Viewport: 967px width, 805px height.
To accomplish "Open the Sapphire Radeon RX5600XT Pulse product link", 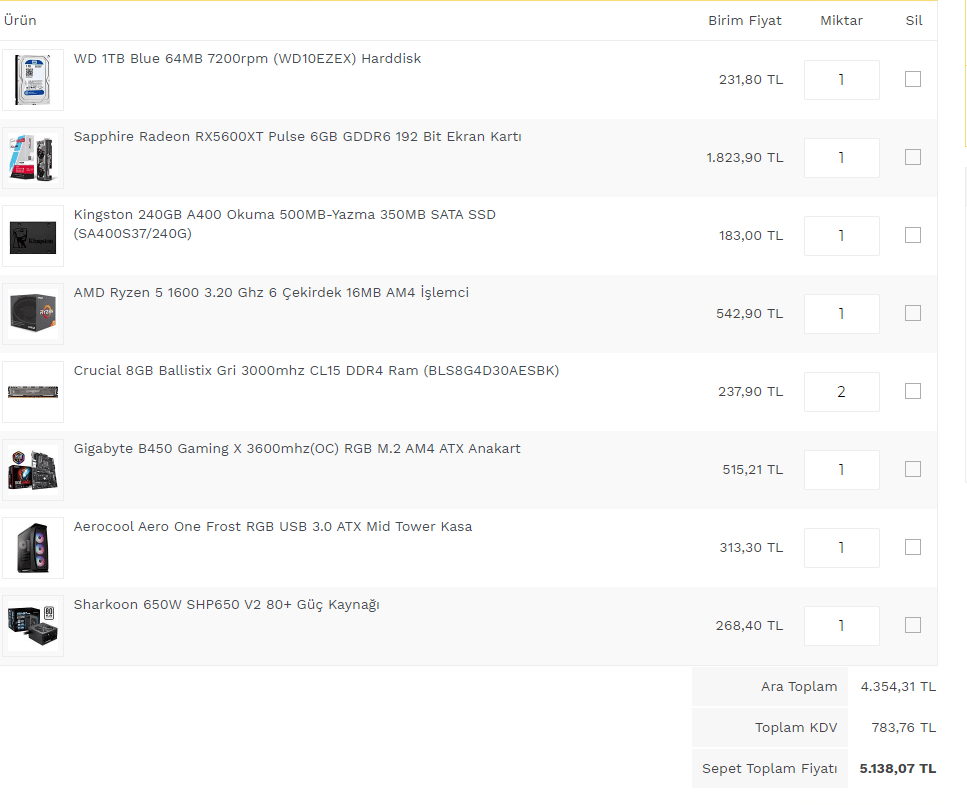I will 297,136.
